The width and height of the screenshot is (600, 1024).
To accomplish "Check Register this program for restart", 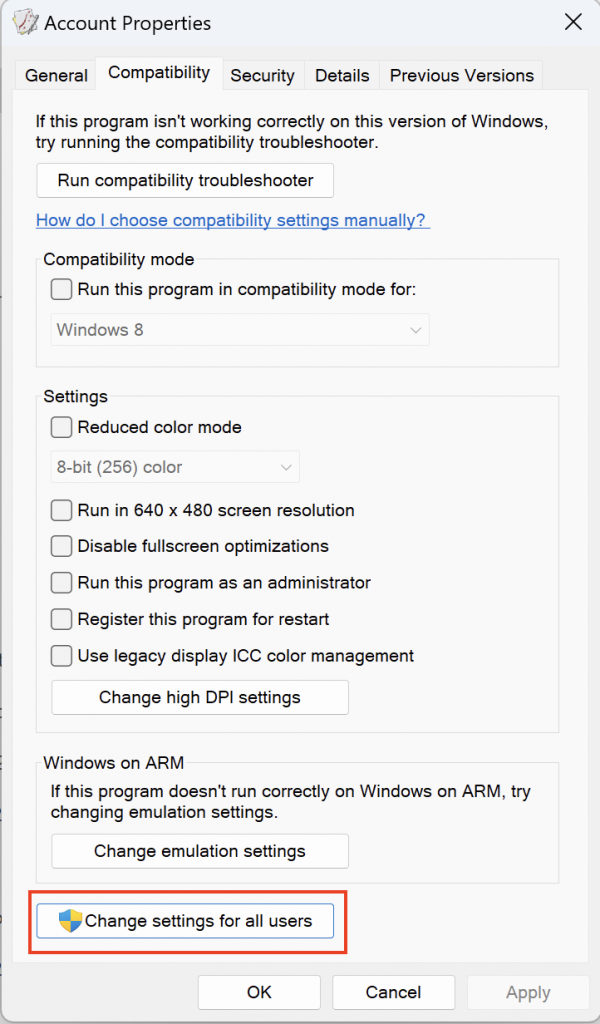I will click(61, 619).
